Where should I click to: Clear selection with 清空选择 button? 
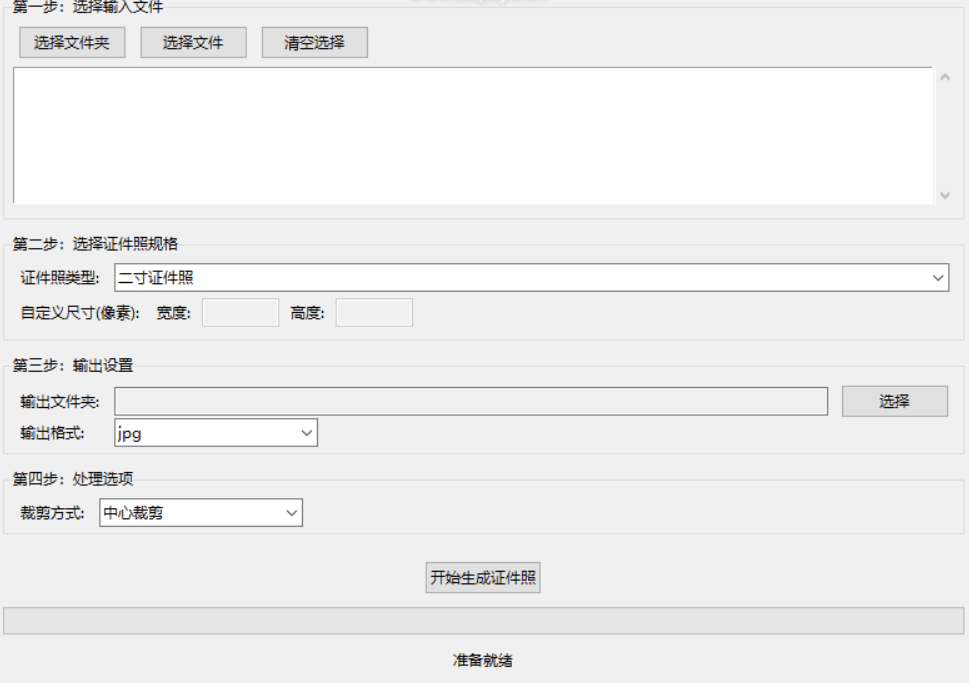(314, 43)
